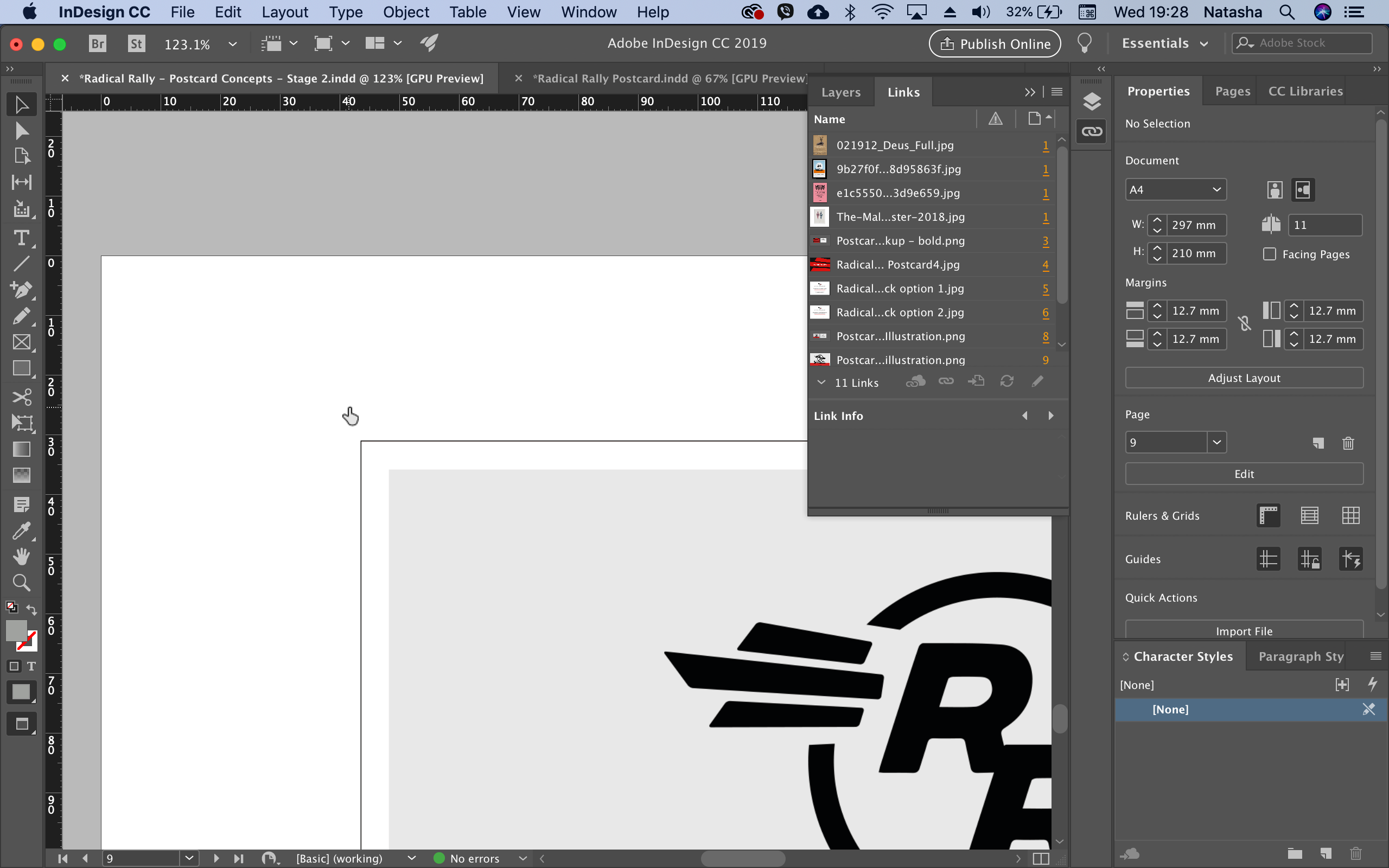Switch to landscape page orientation
Viewport: 1389px width, 868px height.
point(1302,189)
